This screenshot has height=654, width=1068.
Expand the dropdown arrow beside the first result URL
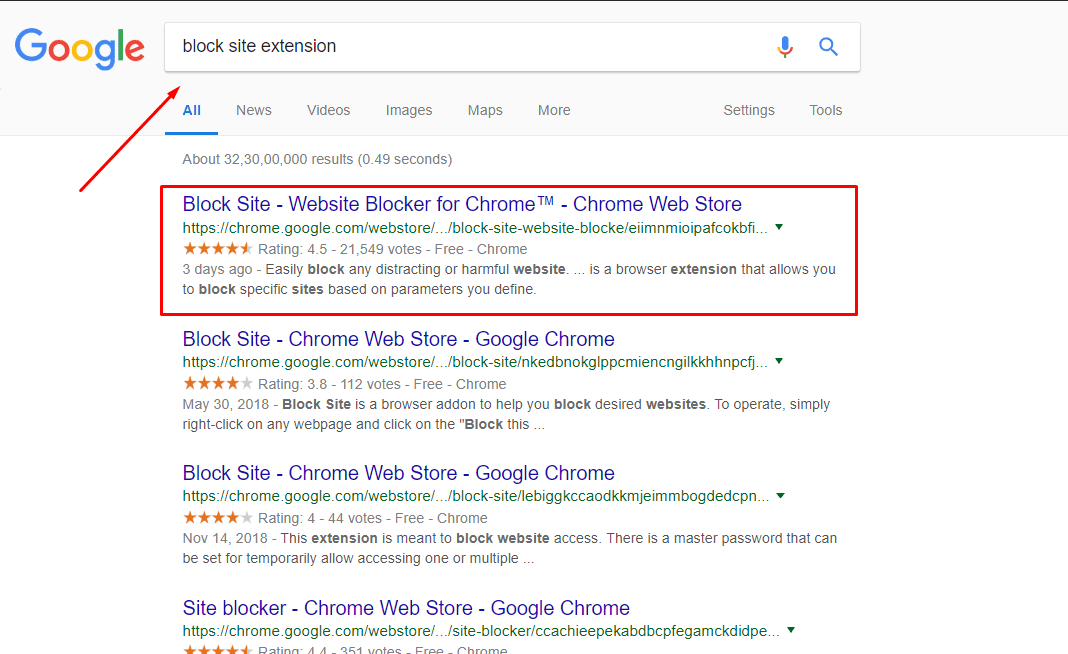779,228
